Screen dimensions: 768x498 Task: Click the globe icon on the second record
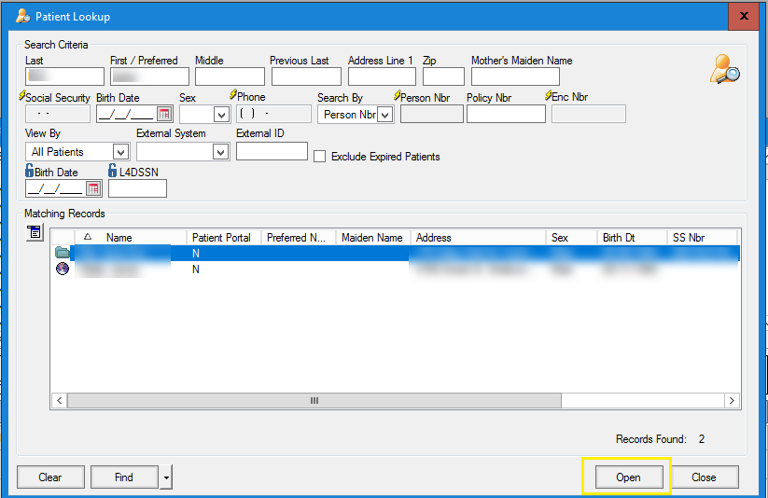pyautogui.click(x=62, y=268)
